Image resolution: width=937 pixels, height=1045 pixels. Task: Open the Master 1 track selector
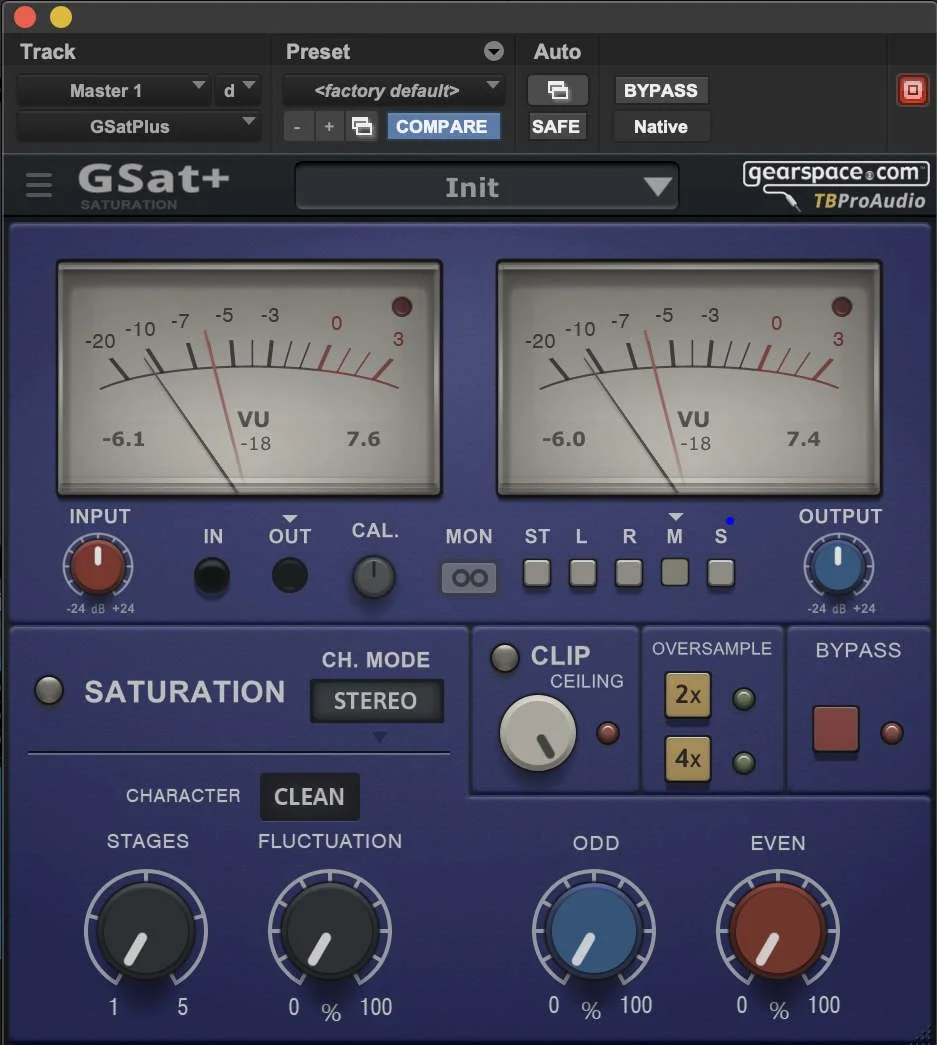tap(113, 90)
